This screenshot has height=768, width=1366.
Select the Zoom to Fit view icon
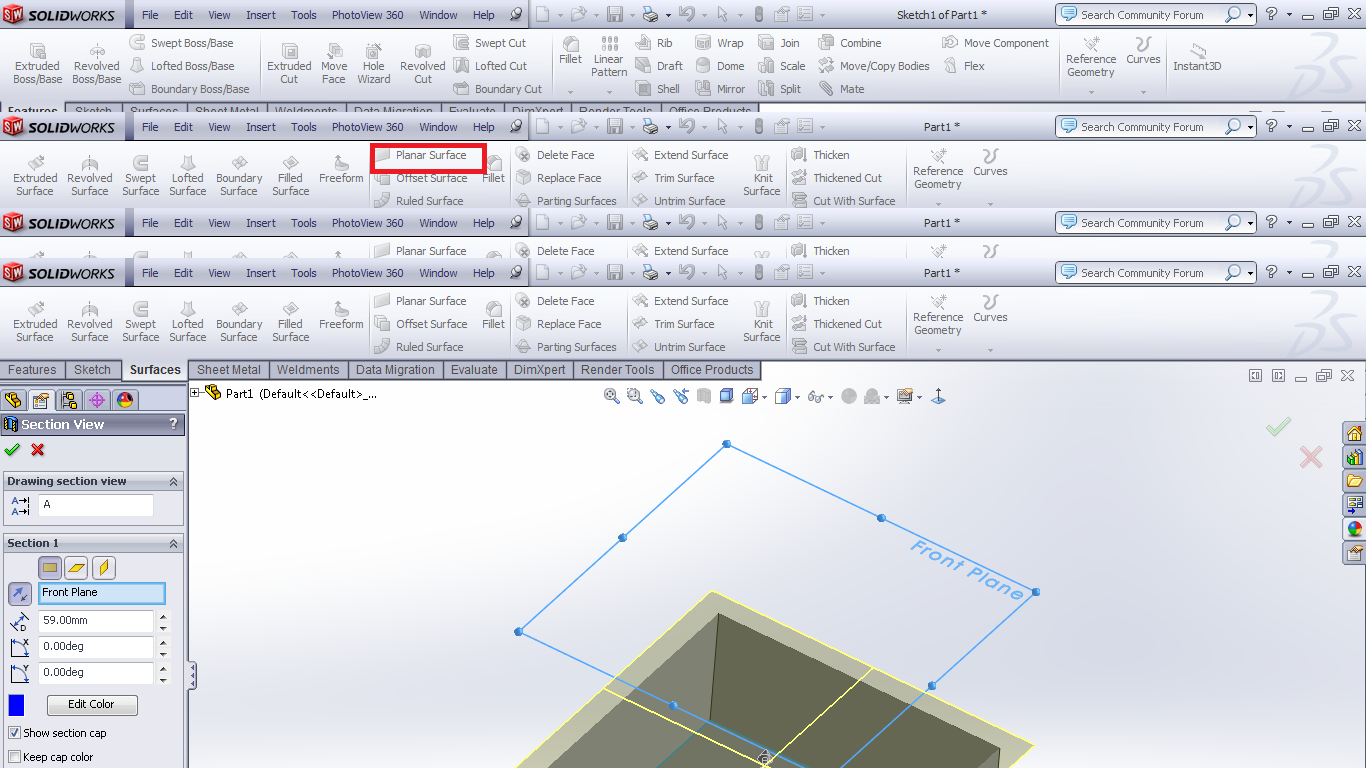coord(611,396)
